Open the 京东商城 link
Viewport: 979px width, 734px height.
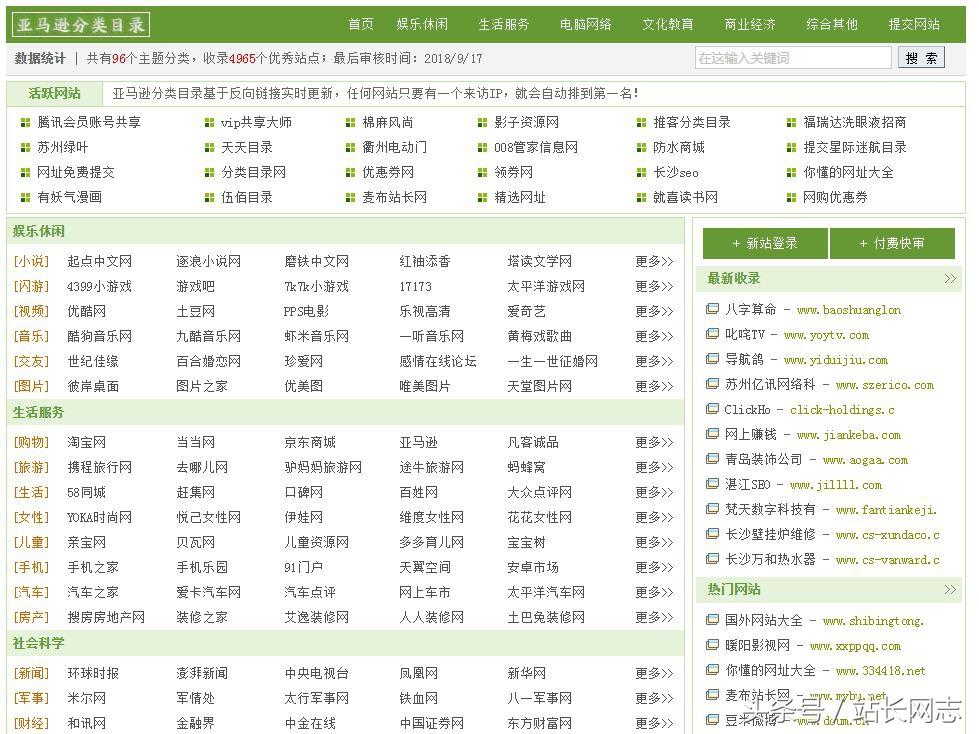click(x=310, y=443)
